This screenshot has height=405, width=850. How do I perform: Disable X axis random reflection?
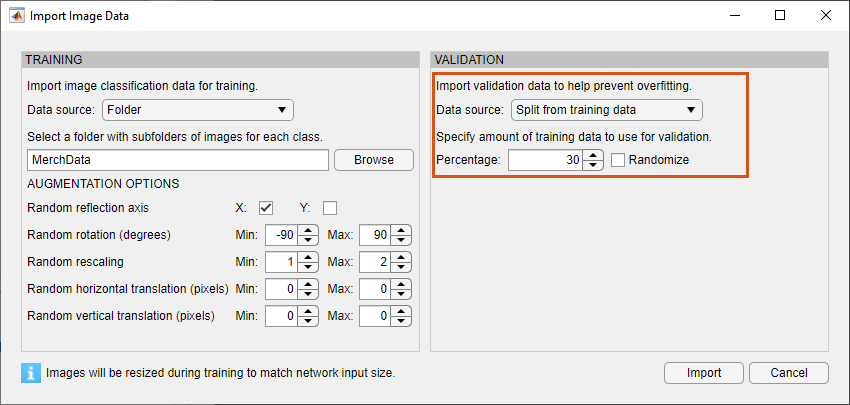point(266,208)
